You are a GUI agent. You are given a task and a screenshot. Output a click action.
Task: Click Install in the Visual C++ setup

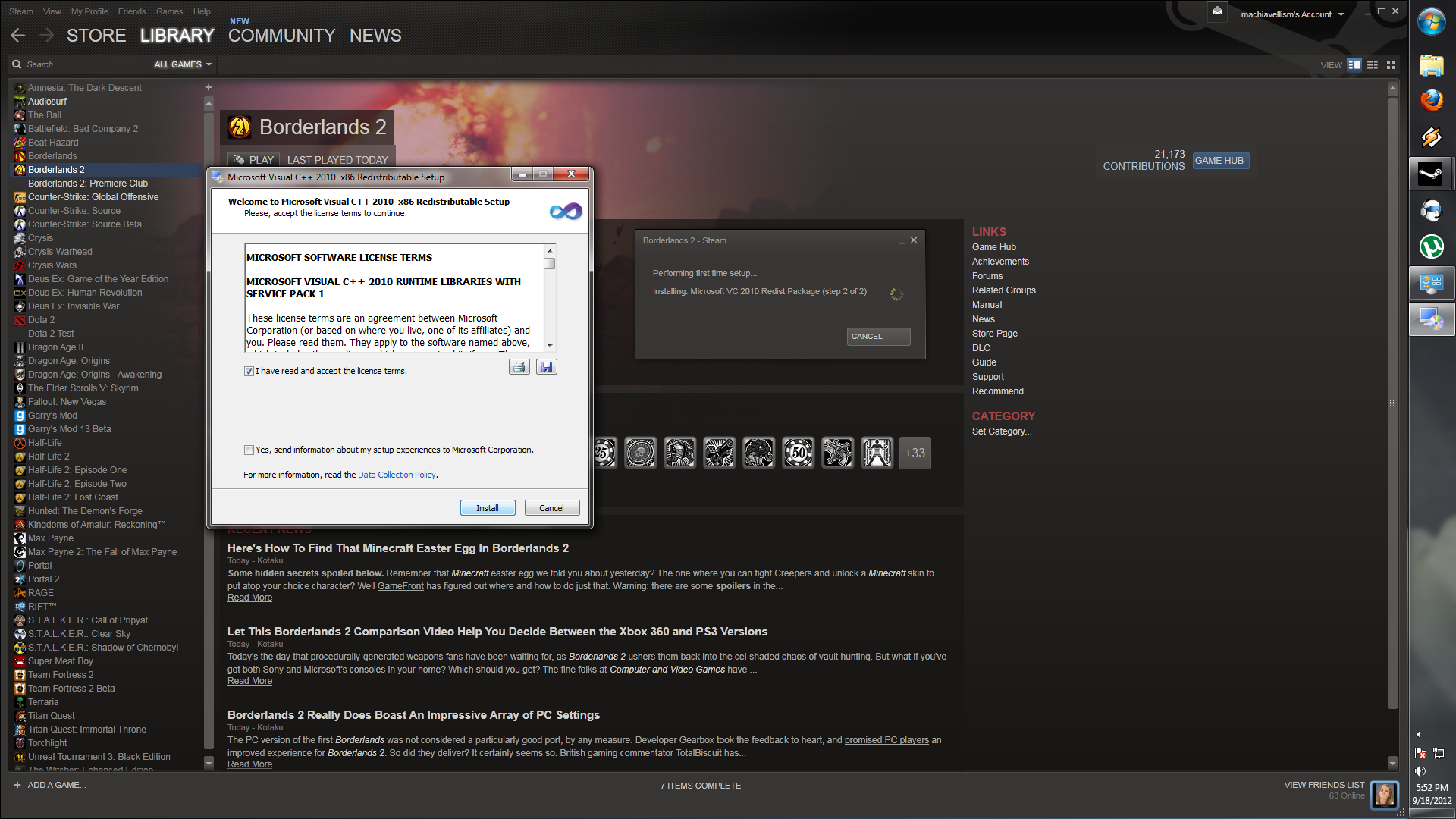coord(488,507)
